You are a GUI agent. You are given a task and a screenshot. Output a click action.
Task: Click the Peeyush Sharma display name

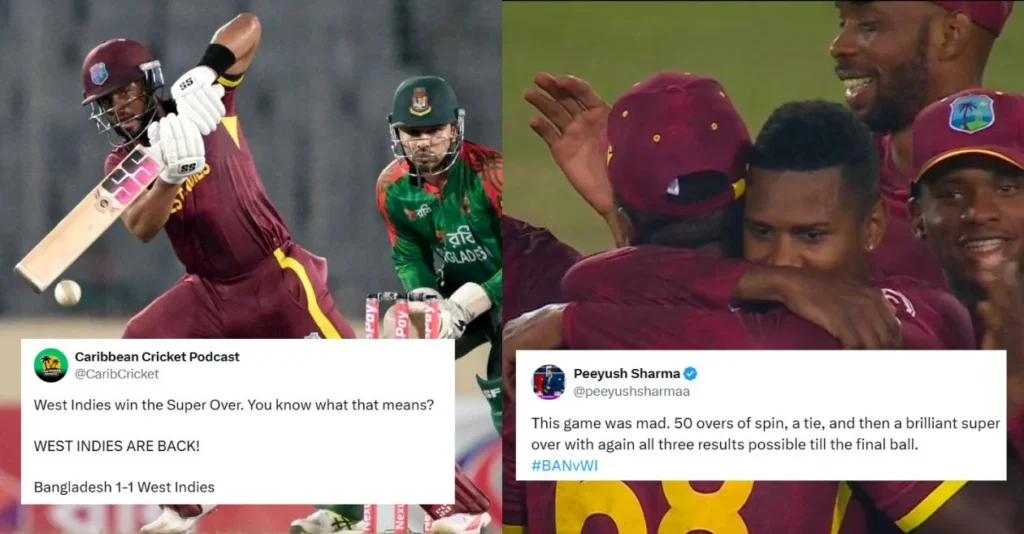point(626,373)
